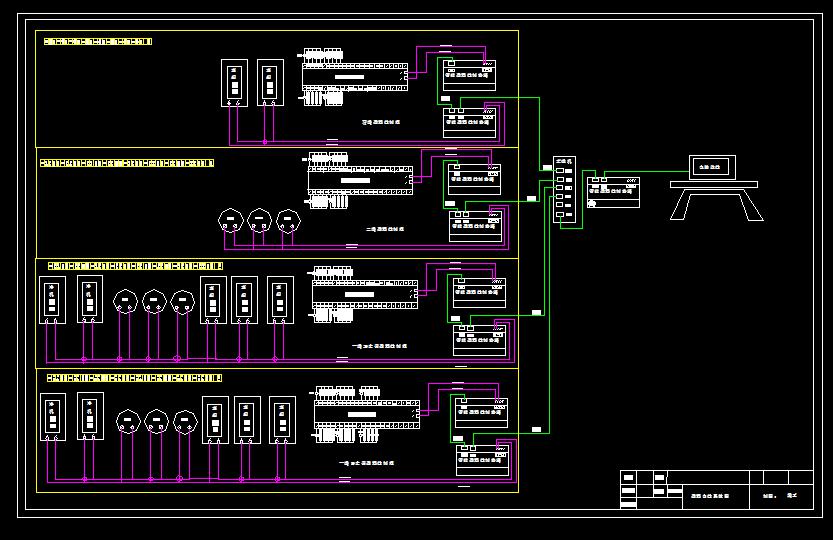The image size is (833, 540).
Task: Click the leftmost panel device in third section
Action: [x=52, y=300]
